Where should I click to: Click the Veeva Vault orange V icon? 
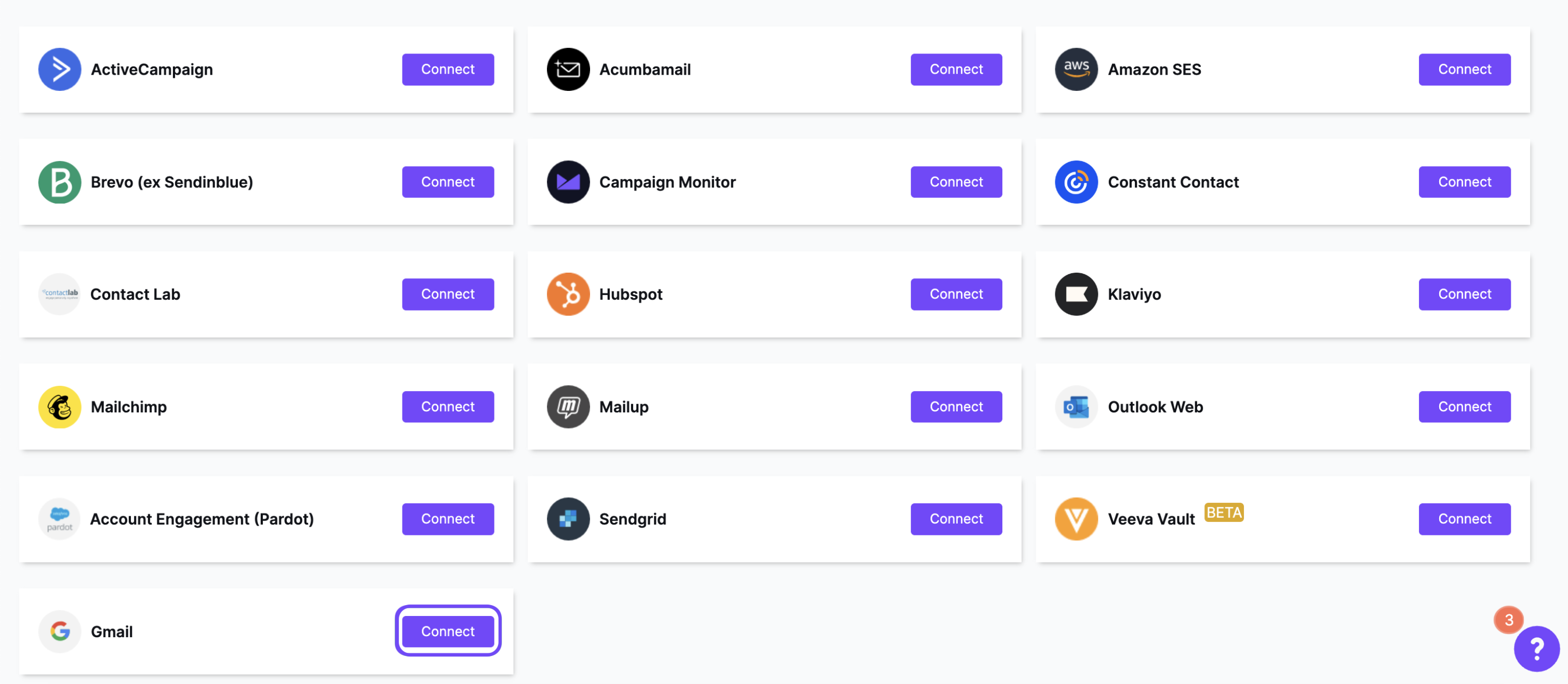point(1076,519)
